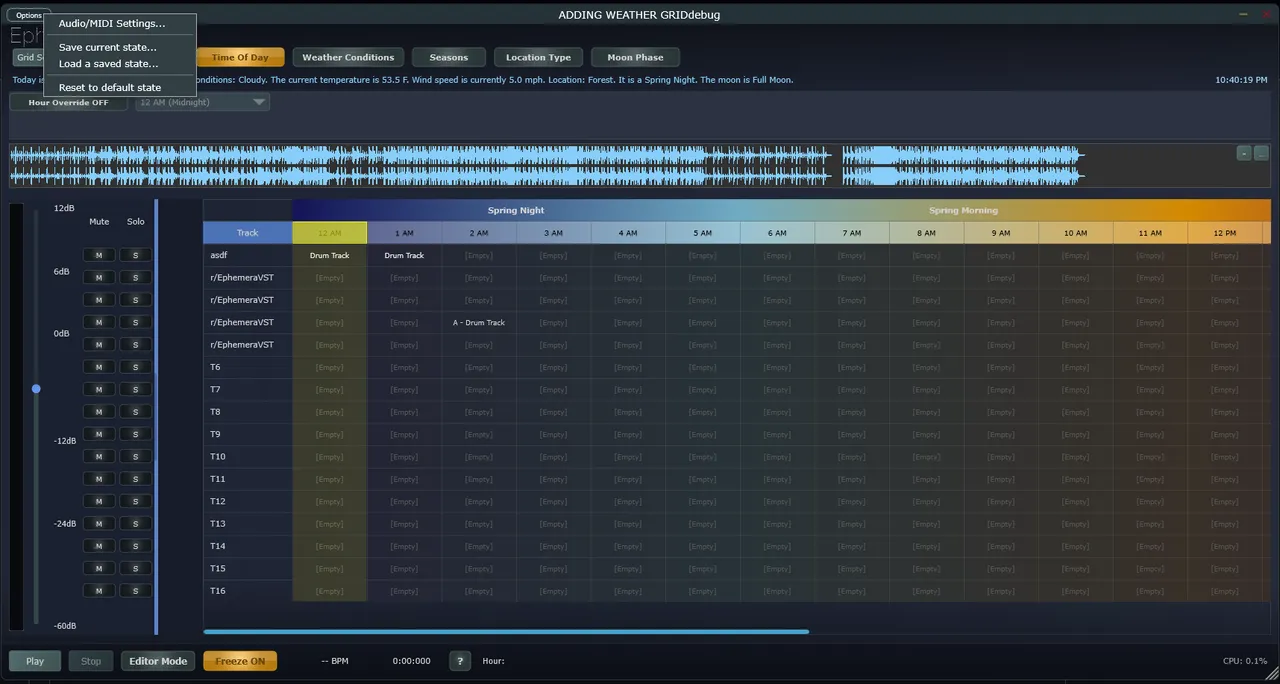Switch to the Weather Conditions tab
The height and width of the screenshot is (684, 1280).
[x=348, y=57]
